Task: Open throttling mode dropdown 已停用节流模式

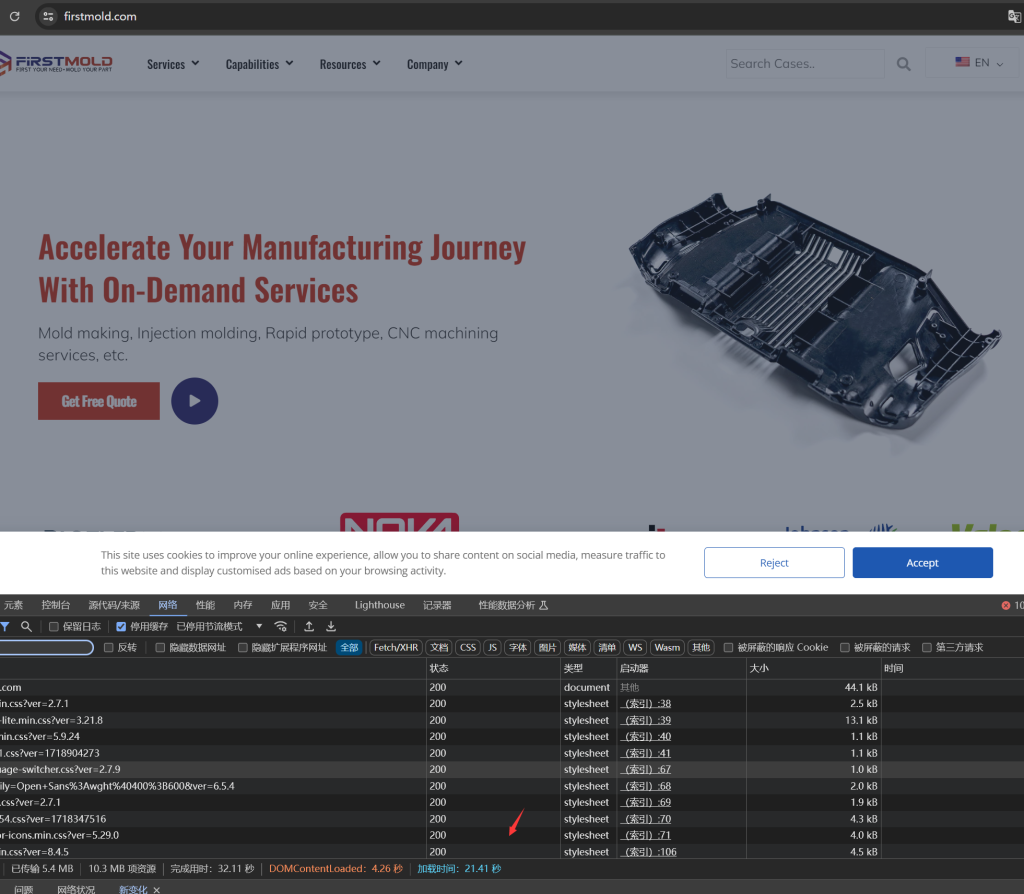Action: 219,627
